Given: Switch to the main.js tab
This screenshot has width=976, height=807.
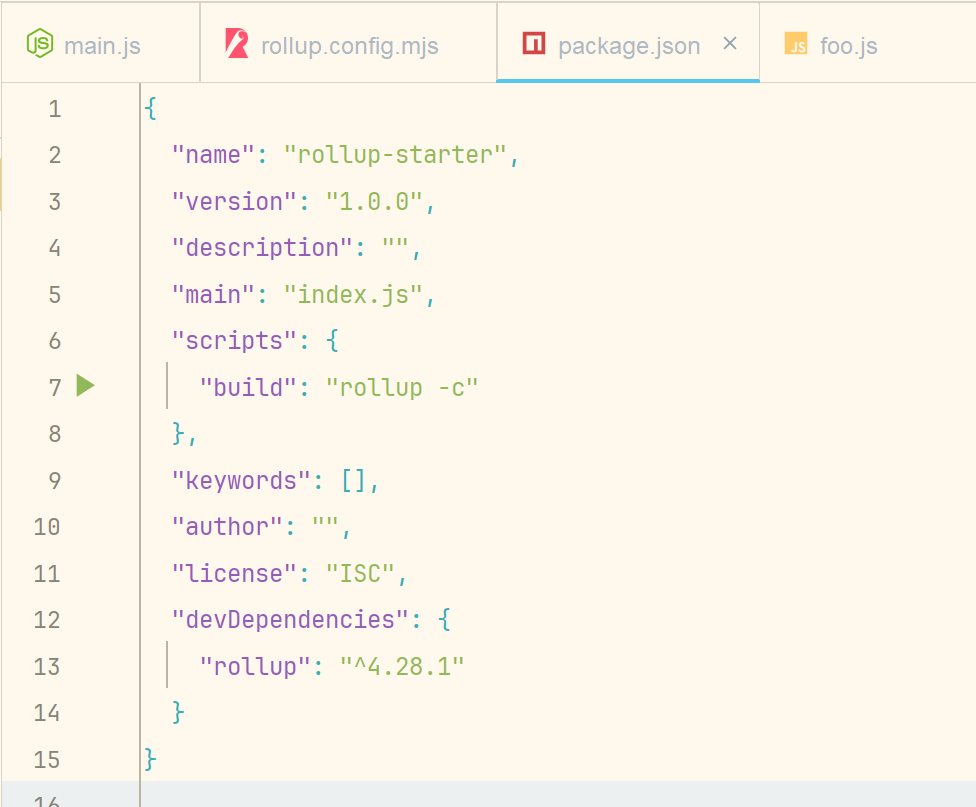Looking at the screenshot, I should (101, 44).
